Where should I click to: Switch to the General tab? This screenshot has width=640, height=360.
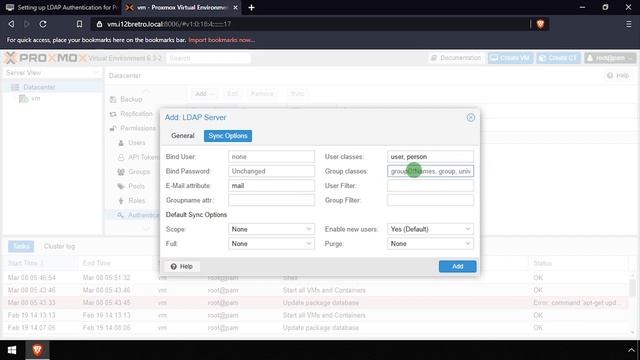coord(182,136)
